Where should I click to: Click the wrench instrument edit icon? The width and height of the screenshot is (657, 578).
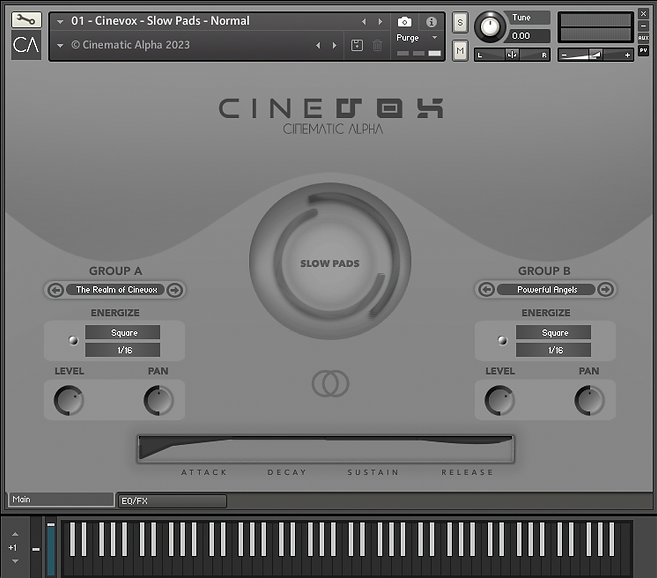[26, 20]
